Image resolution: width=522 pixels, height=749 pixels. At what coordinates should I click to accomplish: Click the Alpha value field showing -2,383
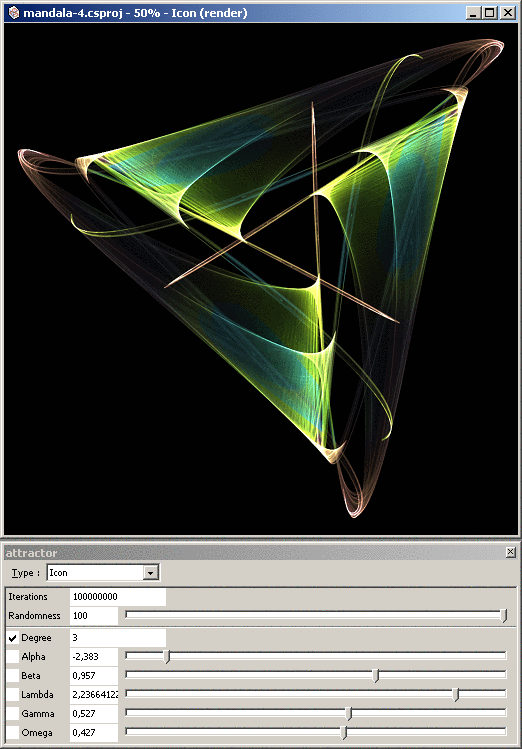[x=94, y=656]
